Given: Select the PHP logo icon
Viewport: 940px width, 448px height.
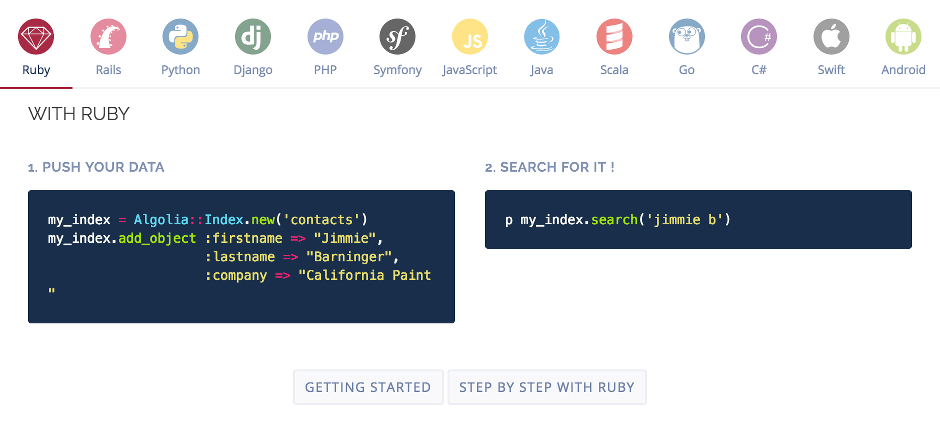Looking at the screenshot, I should [x=325, y=37].
